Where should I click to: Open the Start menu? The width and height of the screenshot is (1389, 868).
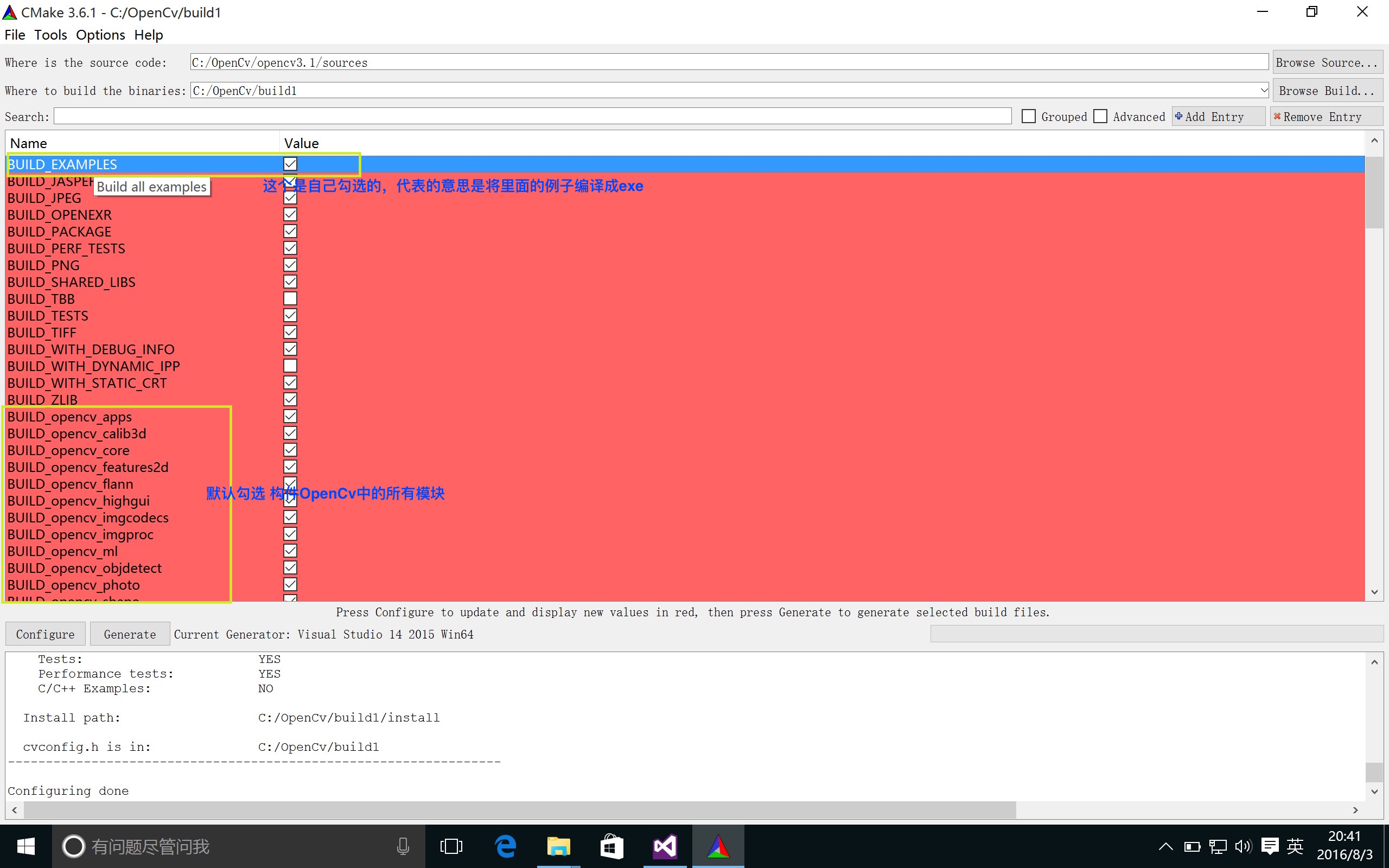(26, 846)
